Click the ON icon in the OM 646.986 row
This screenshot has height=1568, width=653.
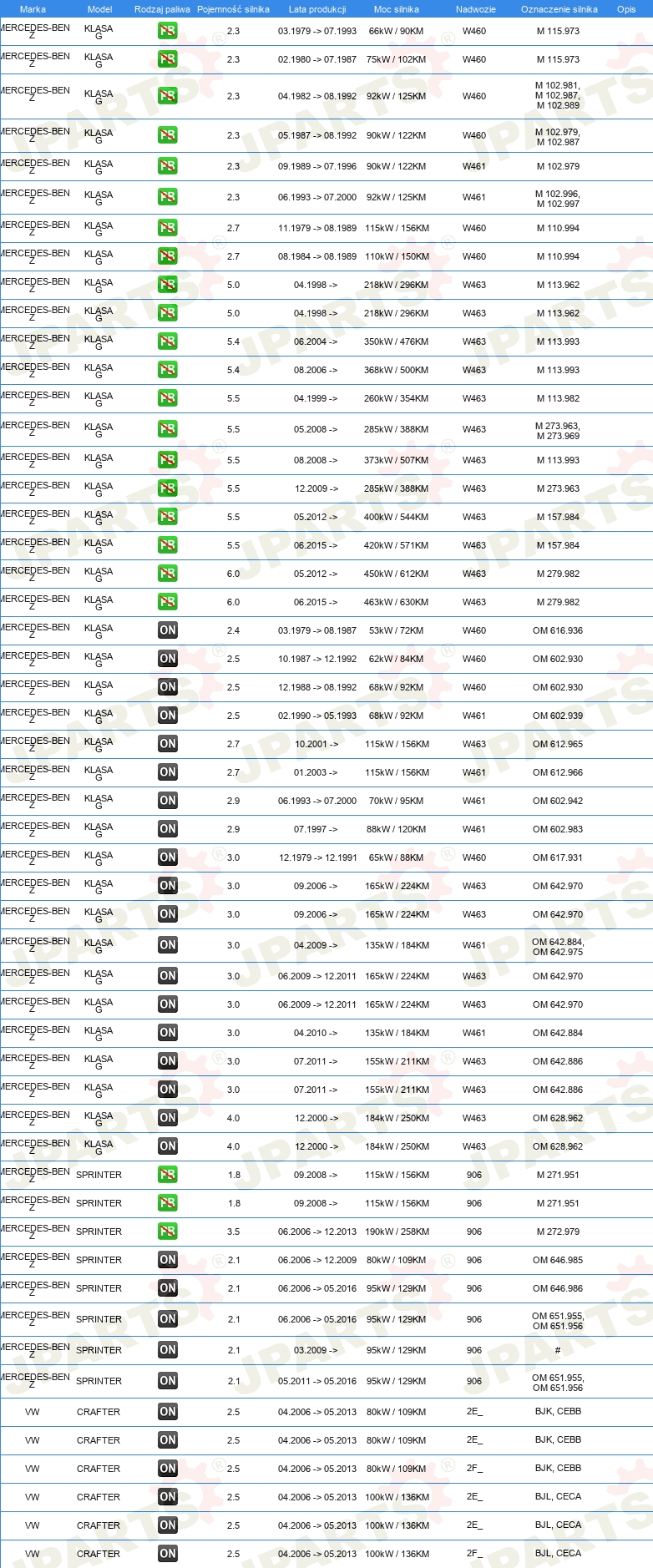(x=168, y=1288)
